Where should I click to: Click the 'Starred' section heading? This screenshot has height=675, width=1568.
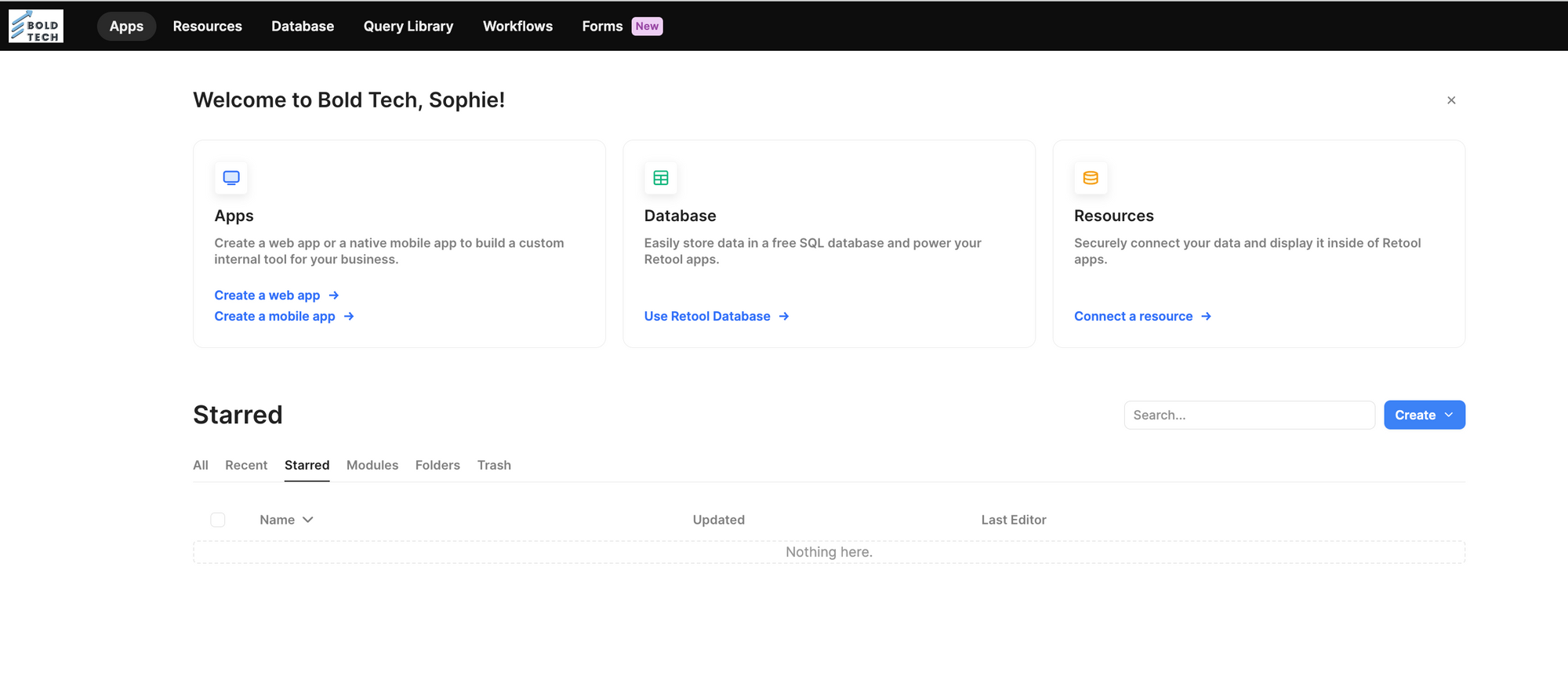coord(238,415)
